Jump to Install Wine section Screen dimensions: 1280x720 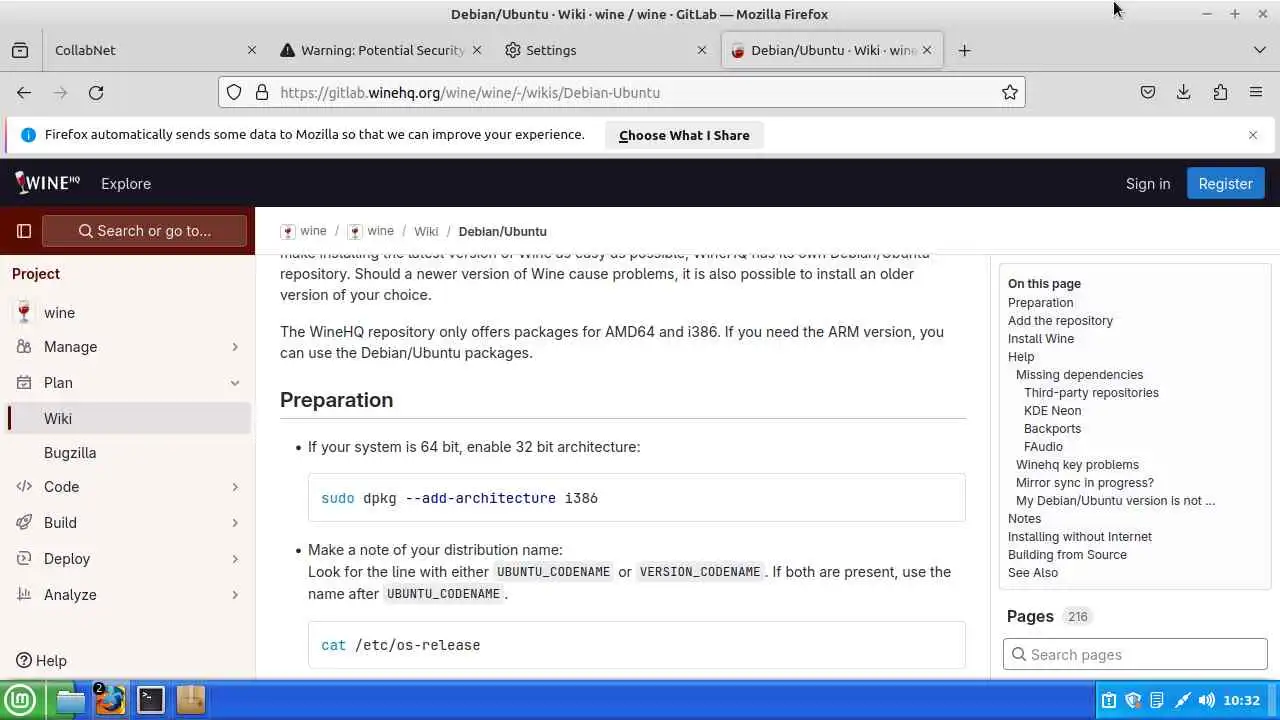1041,338
